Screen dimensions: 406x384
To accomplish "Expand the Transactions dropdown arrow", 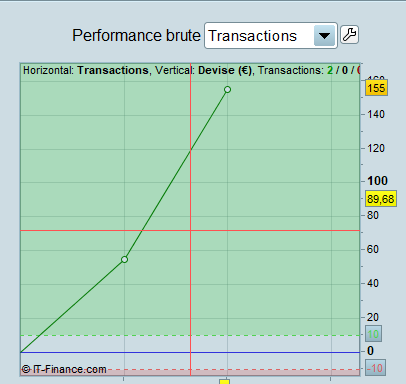I will tap(324, 36).
